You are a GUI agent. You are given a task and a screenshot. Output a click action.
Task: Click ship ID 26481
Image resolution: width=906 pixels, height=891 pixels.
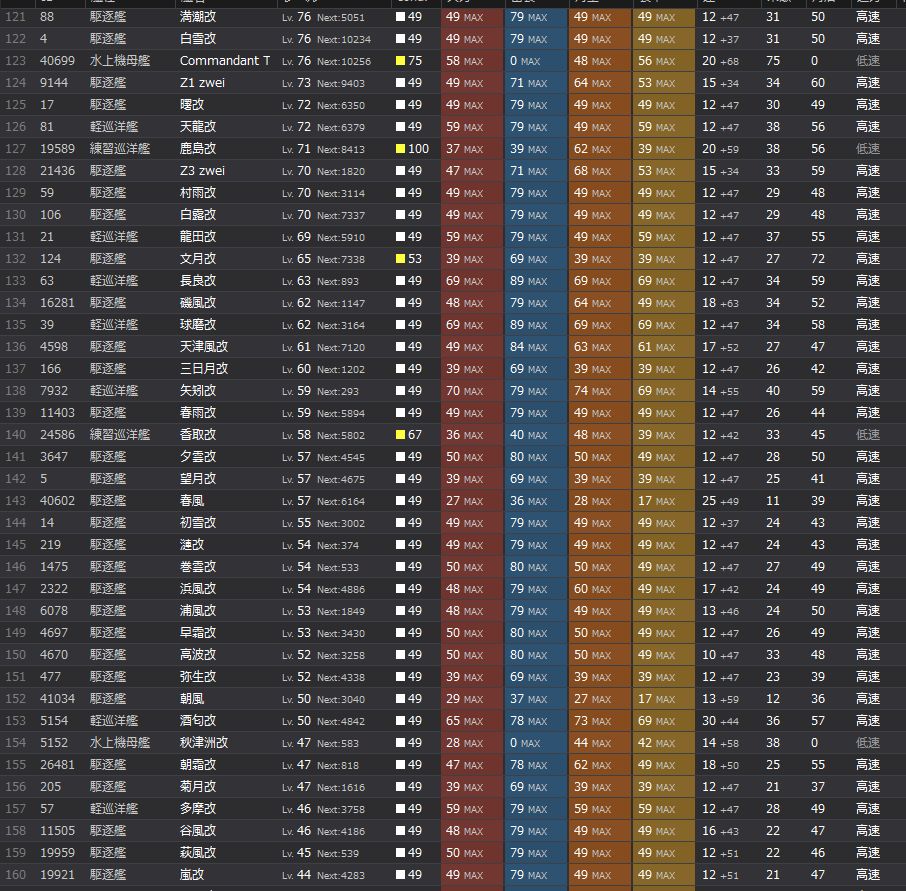pyautogui.click(x=57, y=765)
